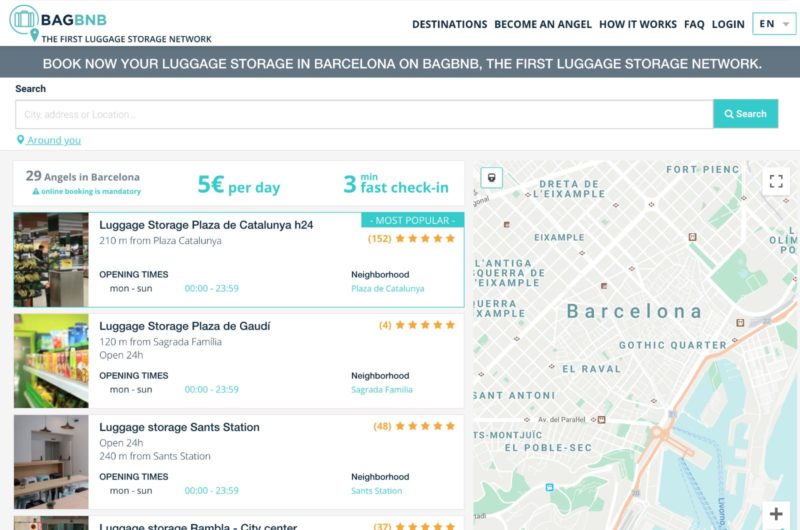This screenshot has width=800, height=530.
Task: Open Luggage storage Rambla - City center listing
Action: [x=198, y=526]
